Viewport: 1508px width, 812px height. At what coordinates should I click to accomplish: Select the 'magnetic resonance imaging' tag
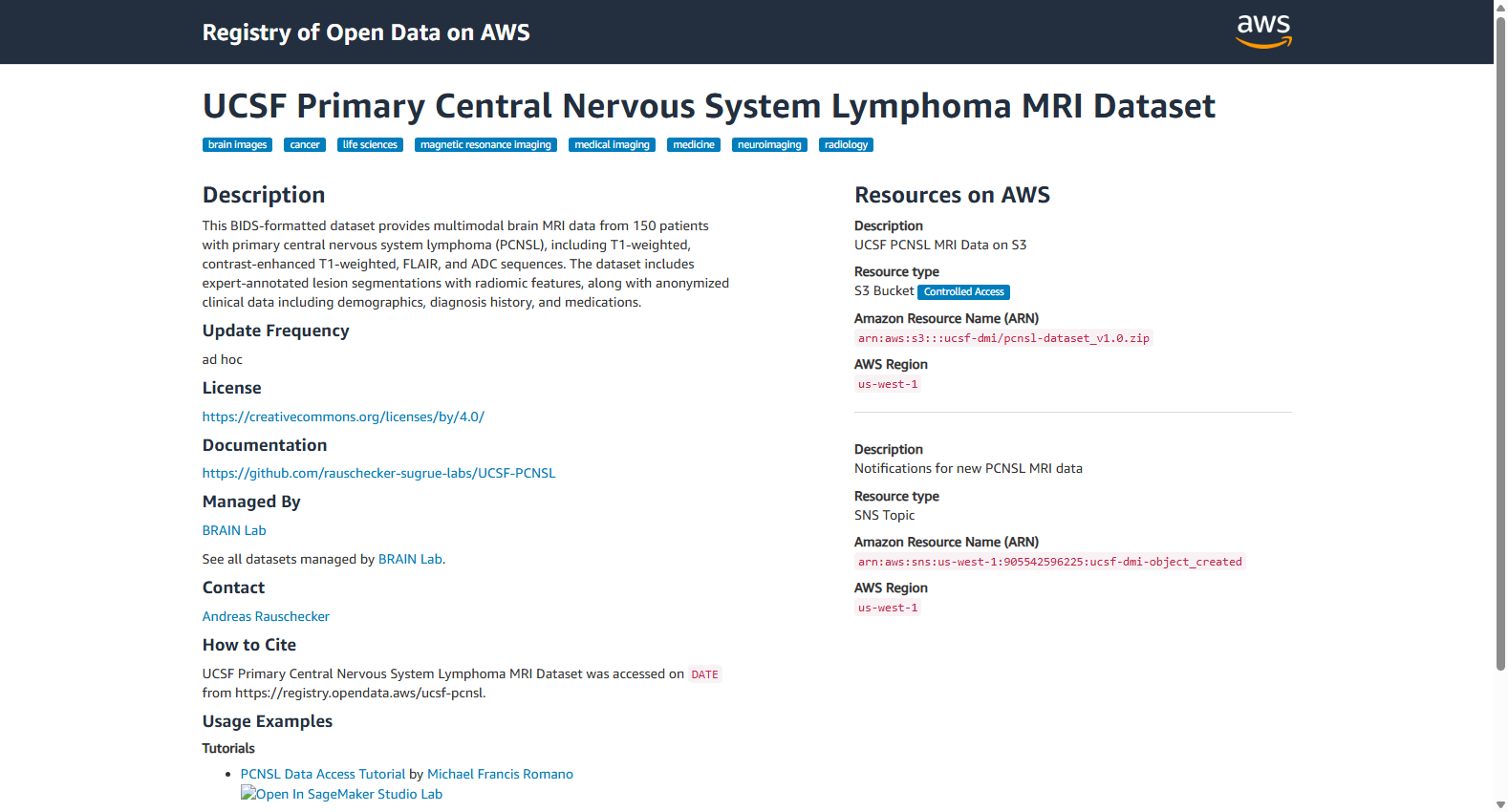(485, 145)
